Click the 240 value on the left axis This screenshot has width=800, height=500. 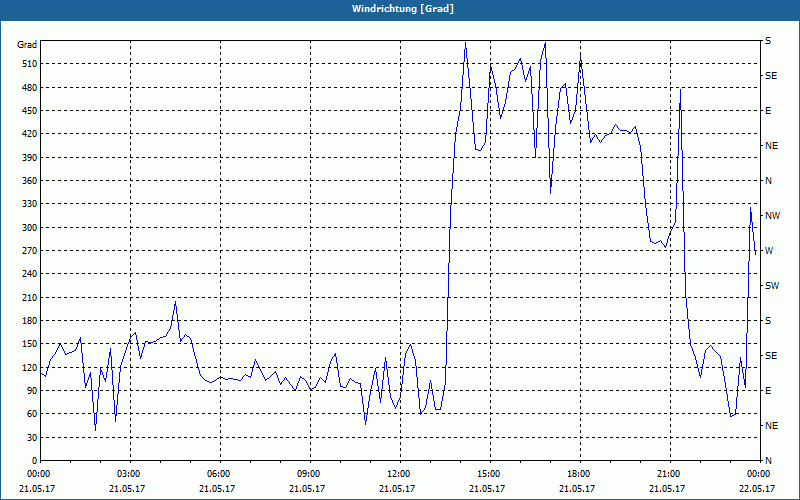(29, 274)
